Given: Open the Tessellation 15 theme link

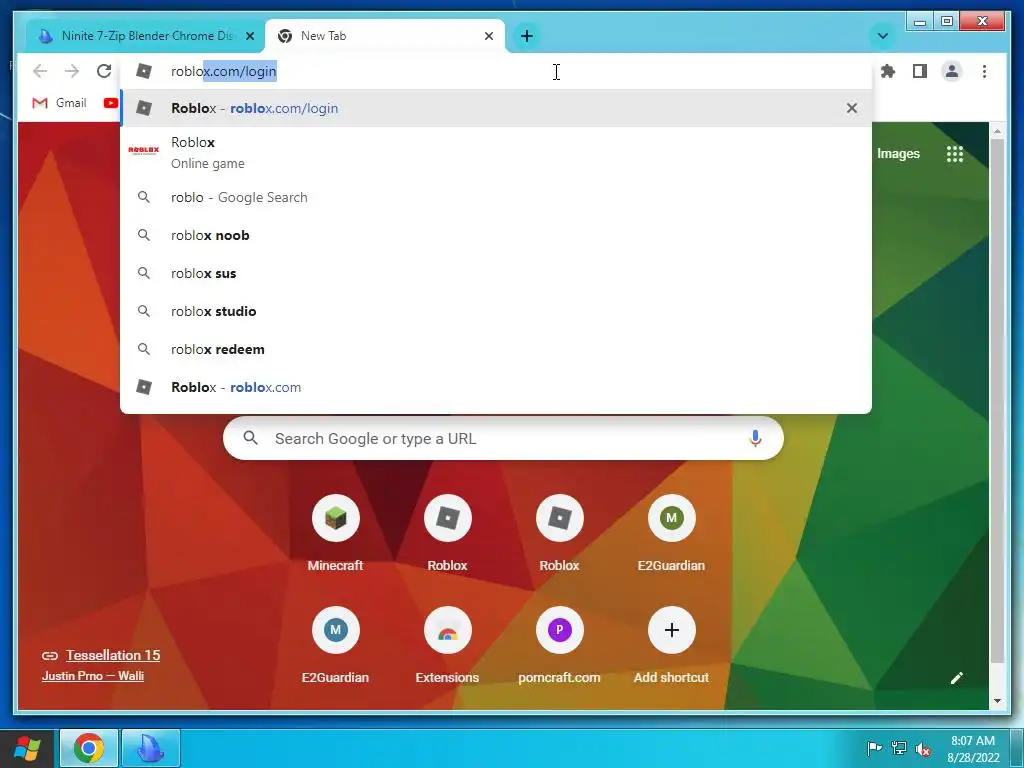Looking at the screenshot, I should (x=113, y=655).
